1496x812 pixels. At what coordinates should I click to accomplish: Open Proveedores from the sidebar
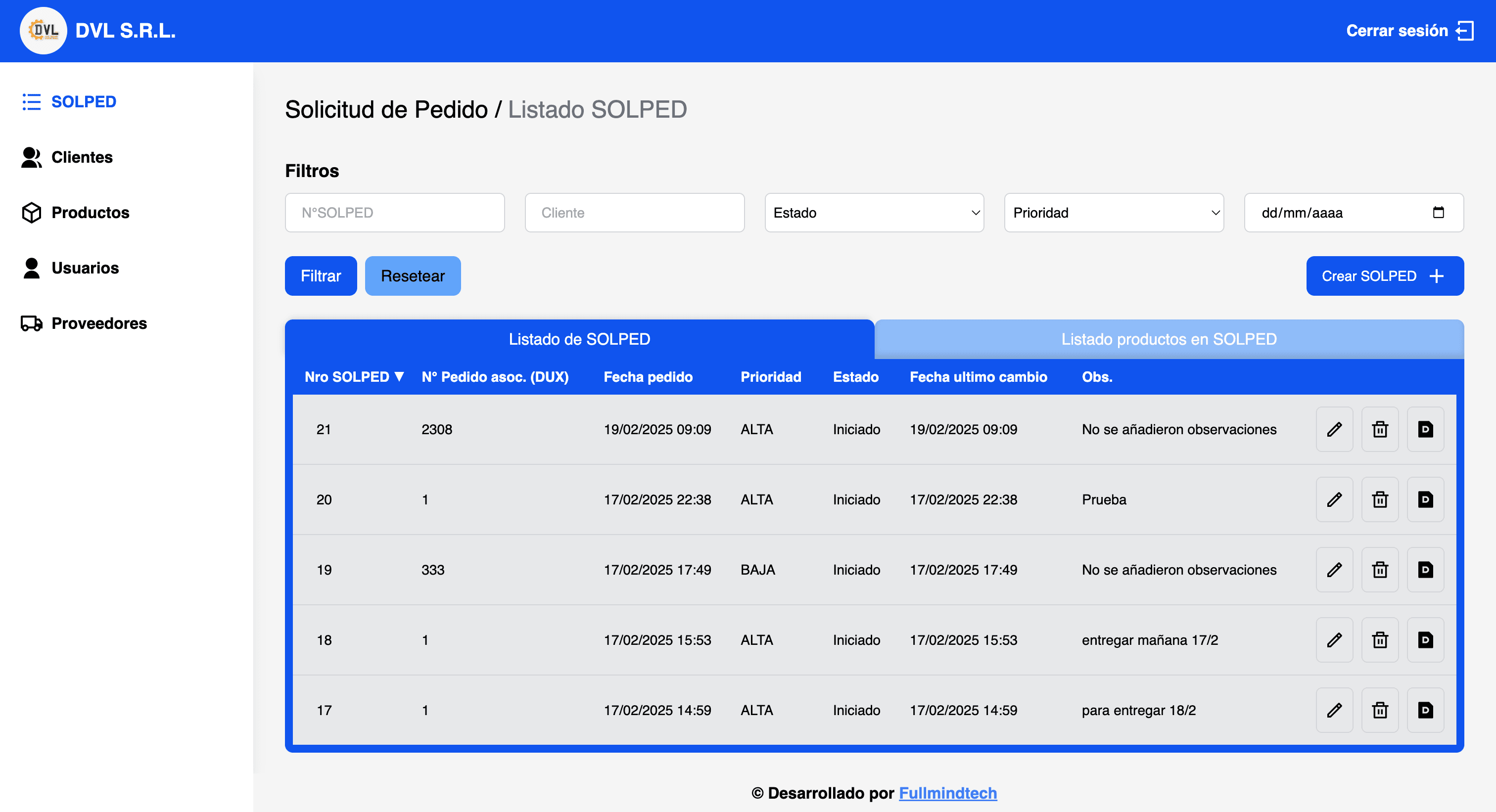pyautogui.click(x=99, y=323)
